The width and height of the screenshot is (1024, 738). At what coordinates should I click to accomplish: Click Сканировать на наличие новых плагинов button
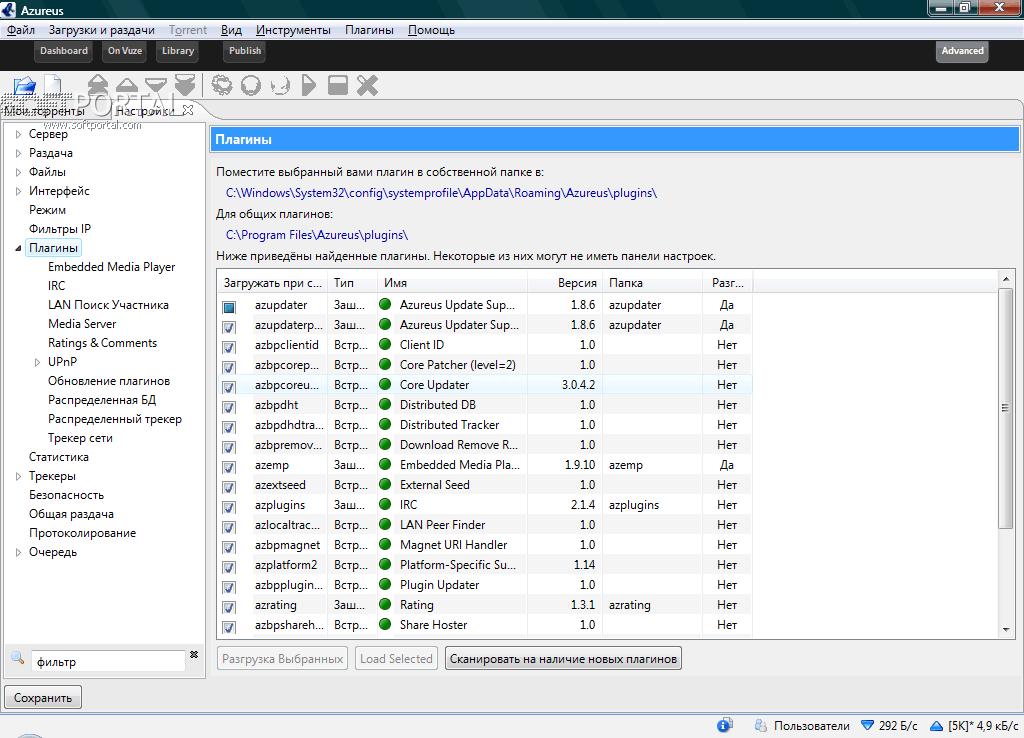point(563,658)
